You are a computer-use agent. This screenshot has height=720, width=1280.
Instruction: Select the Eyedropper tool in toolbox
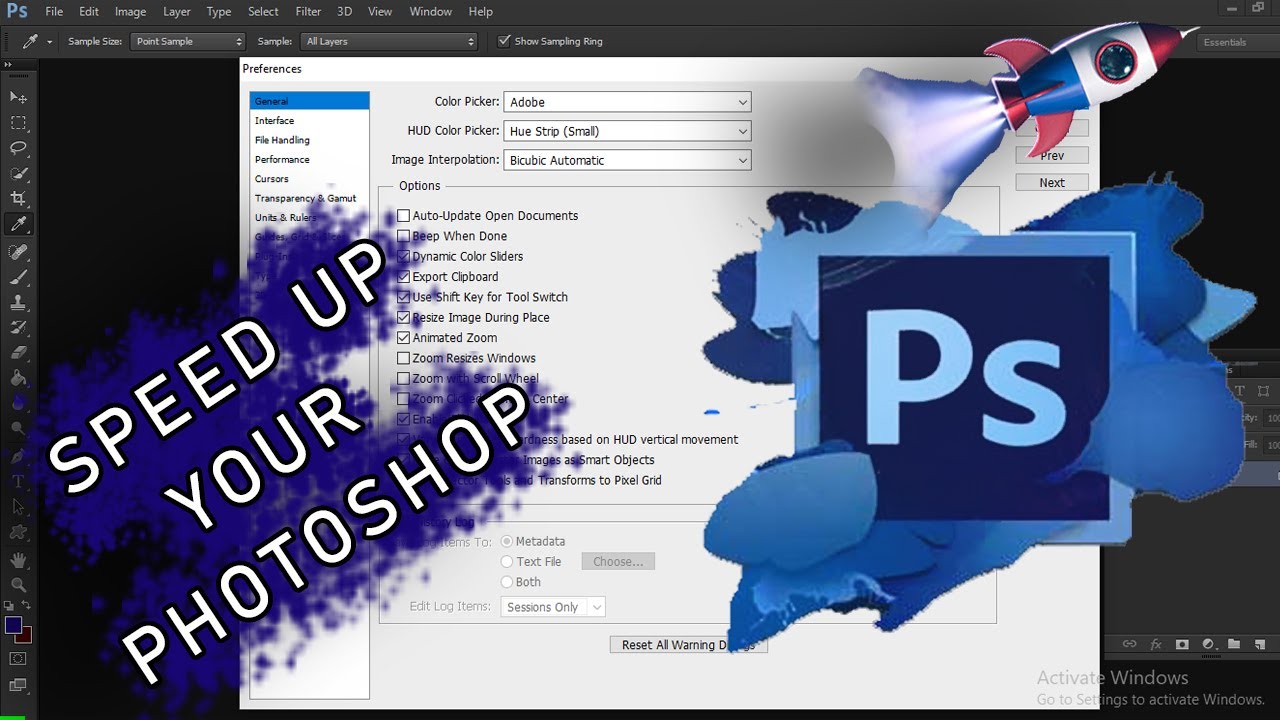click(x=18, y=225)
